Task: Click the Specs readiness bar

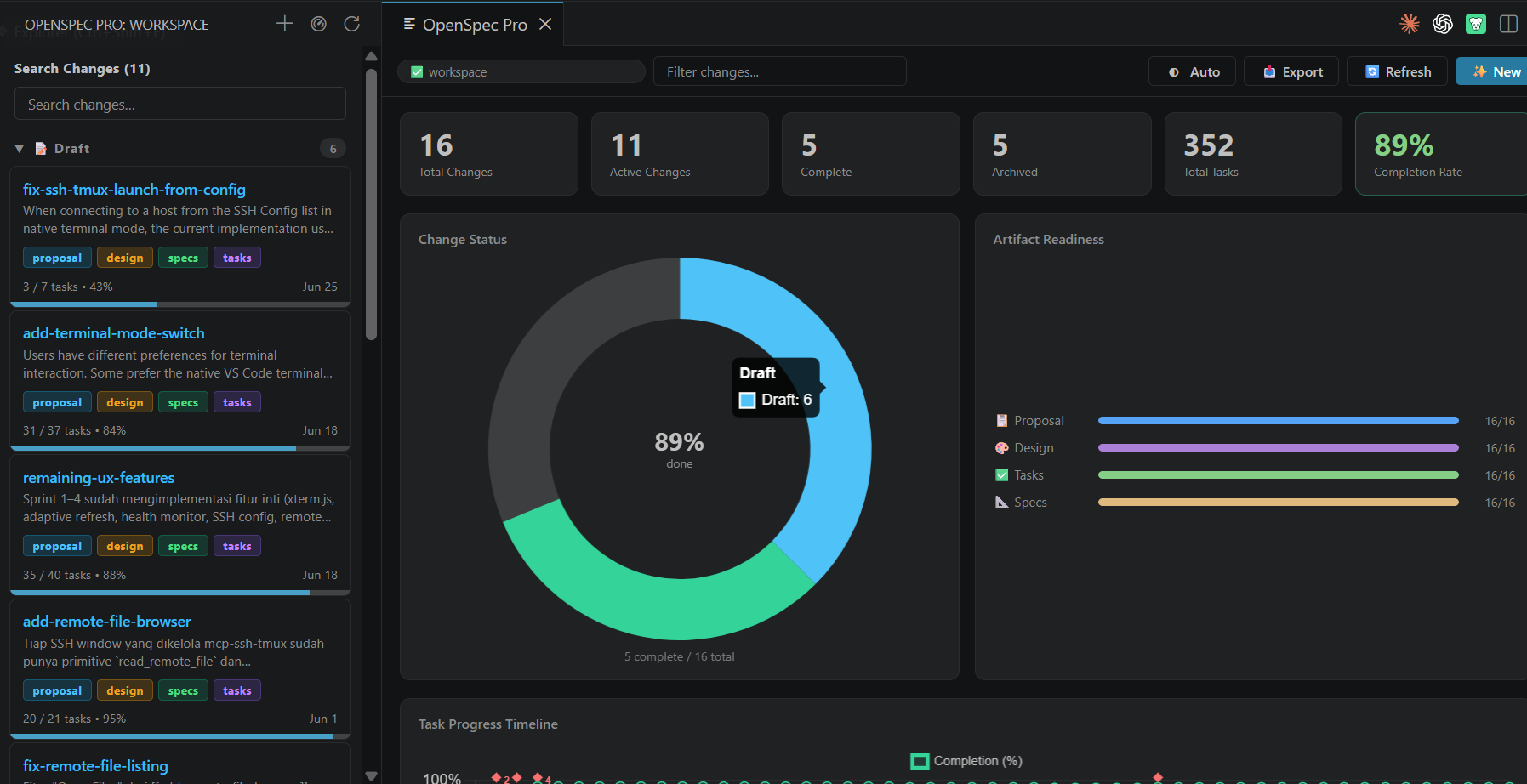Action: [x=1278, y=503]
